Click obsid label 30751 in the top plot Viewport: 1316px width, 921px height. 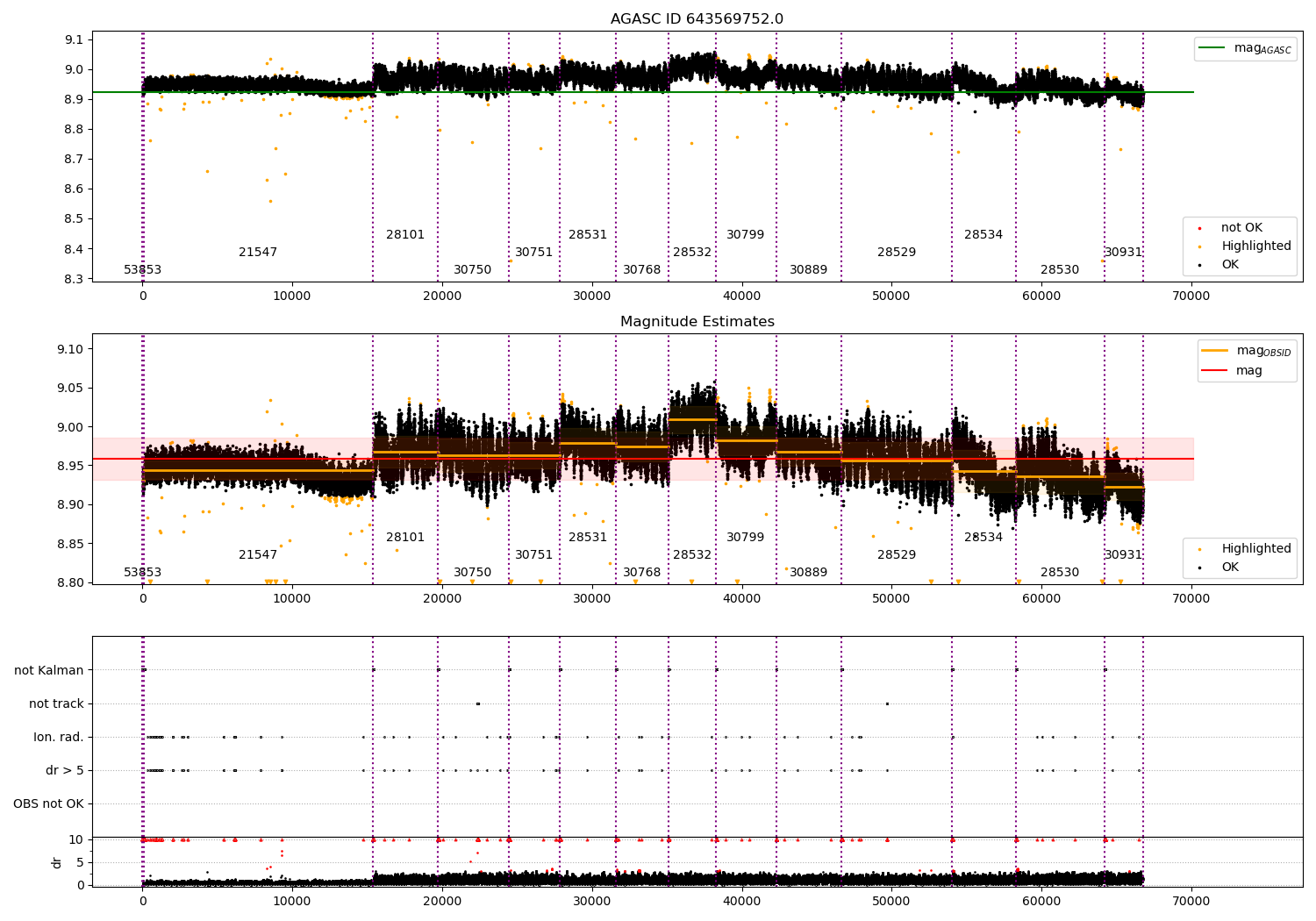click(534, 253)
